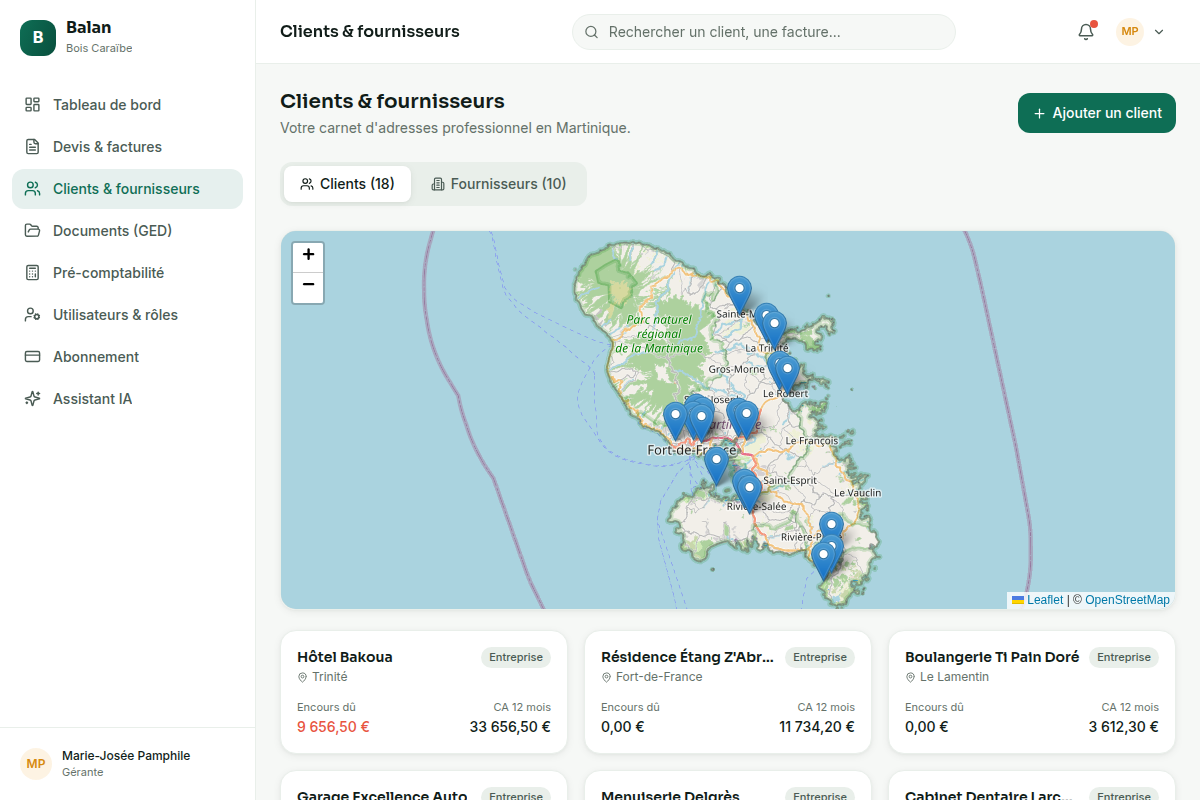The height and width of the screenshot is (800, 1200).
Task: Open the OpenStreetMap attribution link
Action: [x=1127, y=600]
